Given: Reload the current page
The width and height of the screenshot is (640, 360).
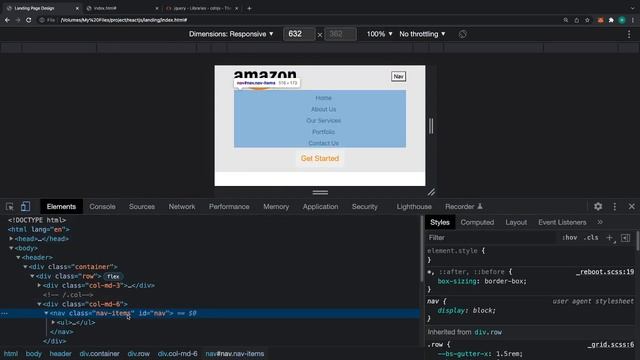Looking at the screenshot, I should pos(29,20).
